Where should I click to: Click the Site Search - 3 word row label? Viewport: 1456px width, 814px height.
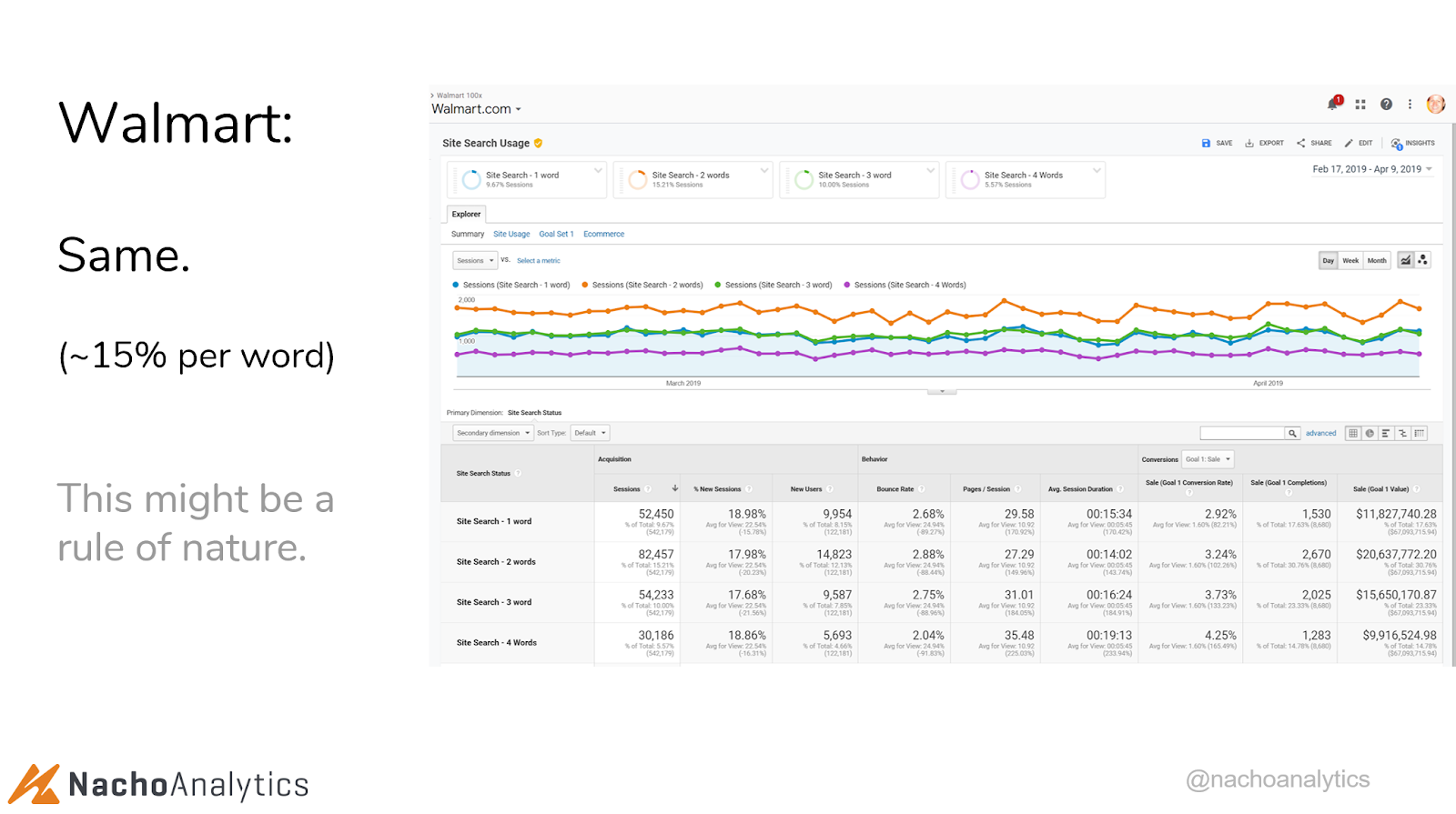494,603
